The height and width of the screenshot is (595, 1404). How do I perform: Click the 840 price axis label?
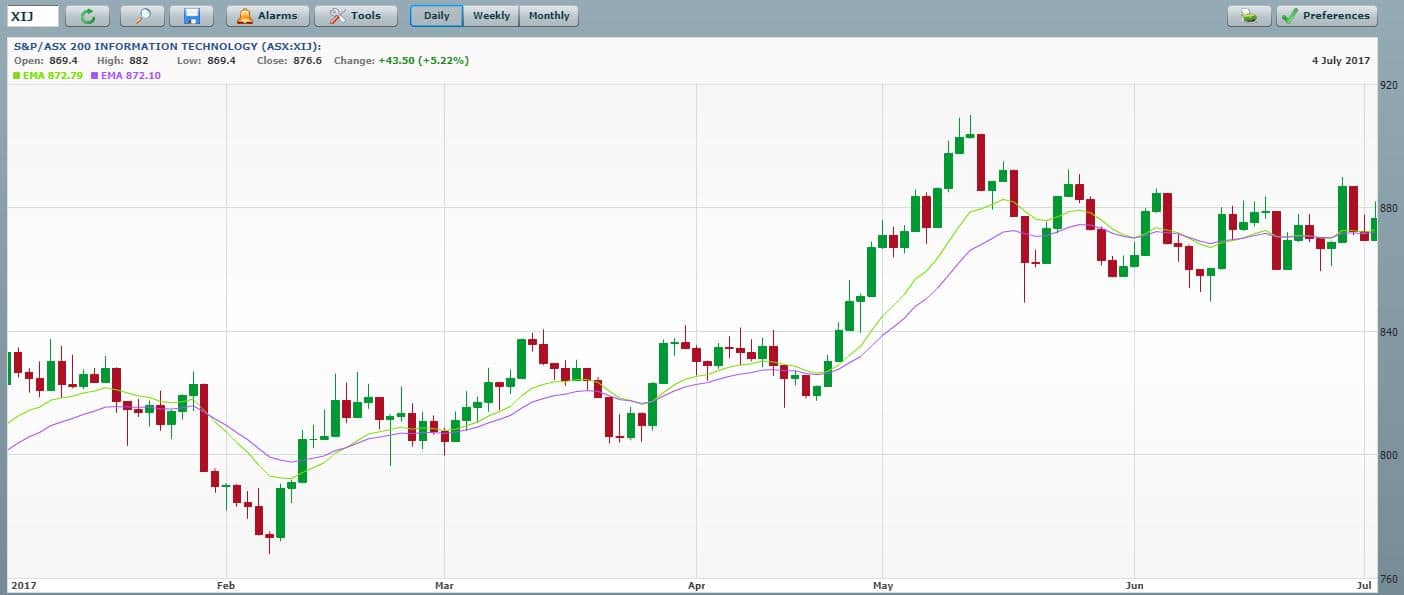pos(1389,333)
